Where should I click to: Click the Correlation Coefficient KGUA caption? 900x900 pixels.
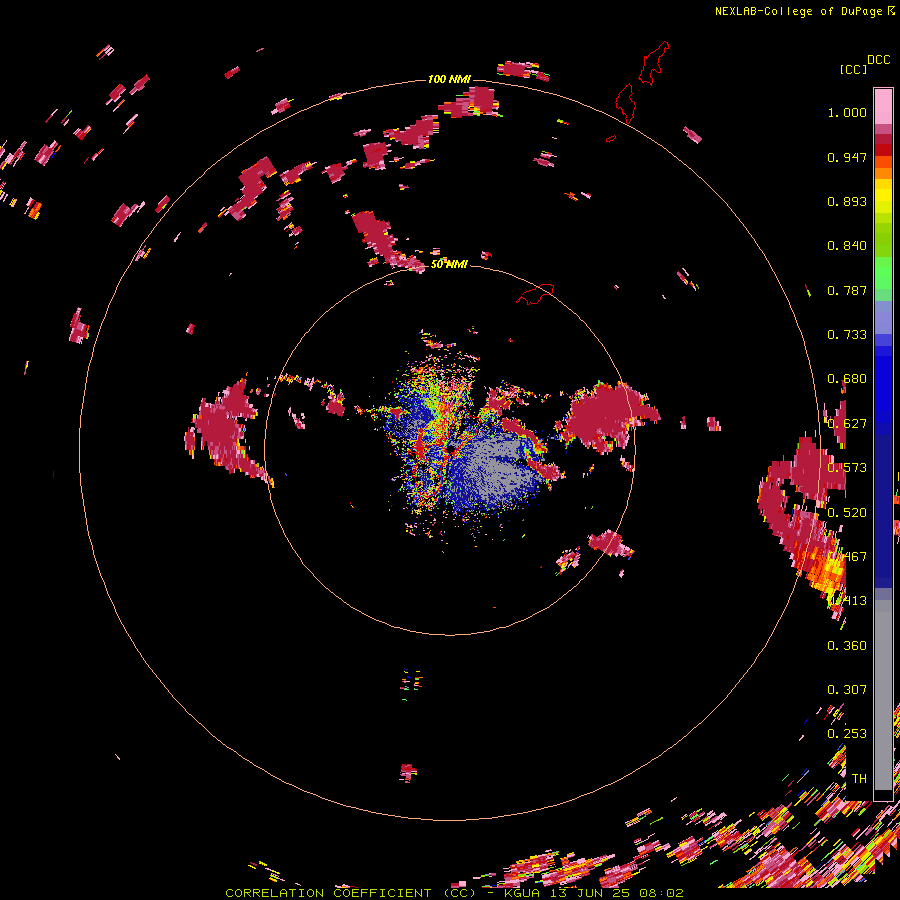[x=454, y=893]
